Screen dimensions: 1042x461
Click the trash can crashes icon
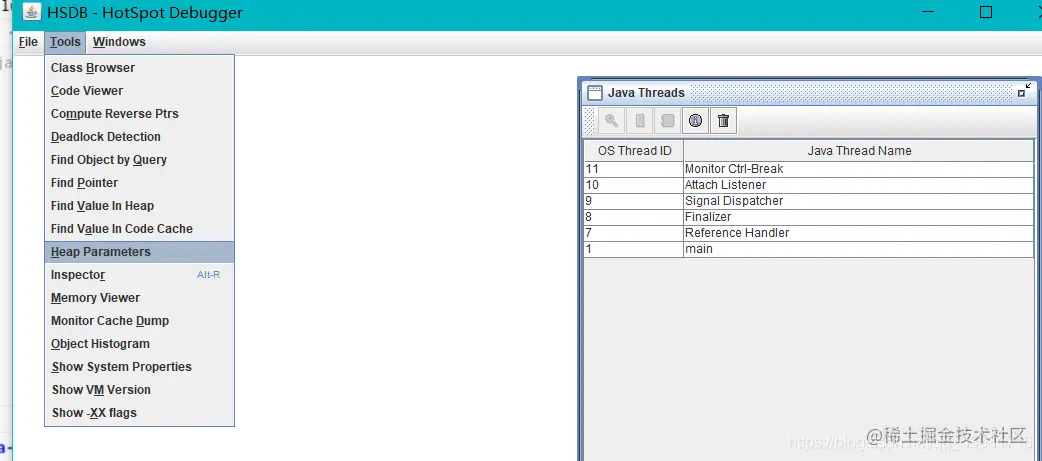coord(724,121)
